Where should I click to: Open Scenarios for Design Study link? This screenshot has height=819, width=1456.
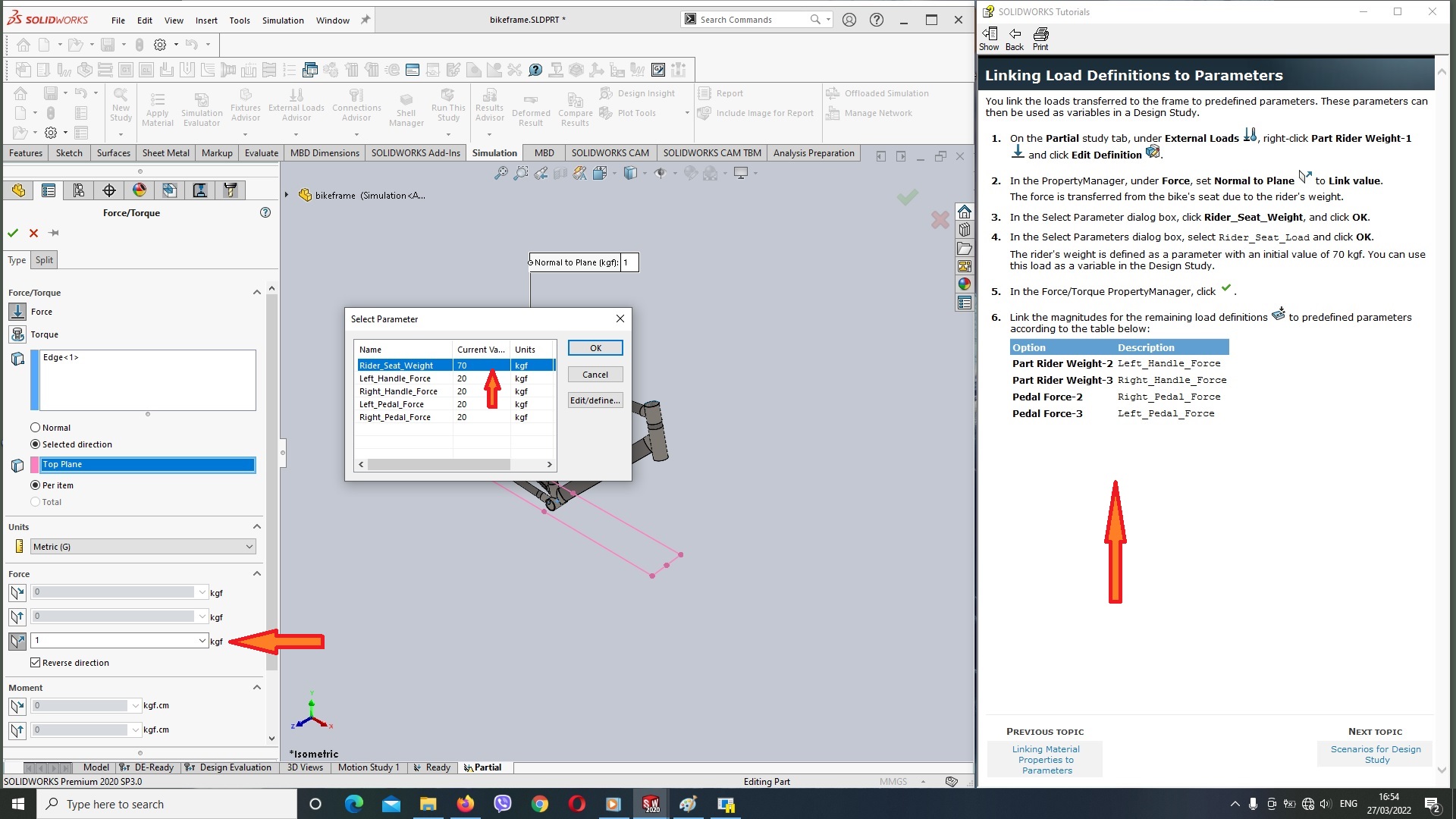1376,755
